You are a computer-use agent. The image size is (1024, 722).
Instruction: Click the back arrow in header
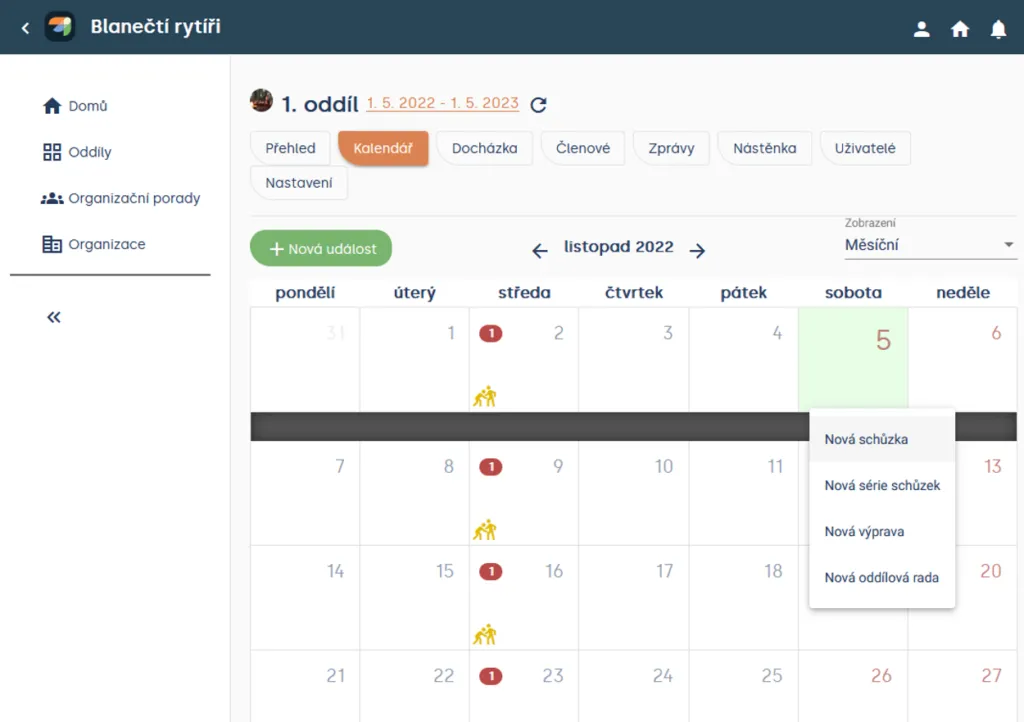click(x=25, y=27)
